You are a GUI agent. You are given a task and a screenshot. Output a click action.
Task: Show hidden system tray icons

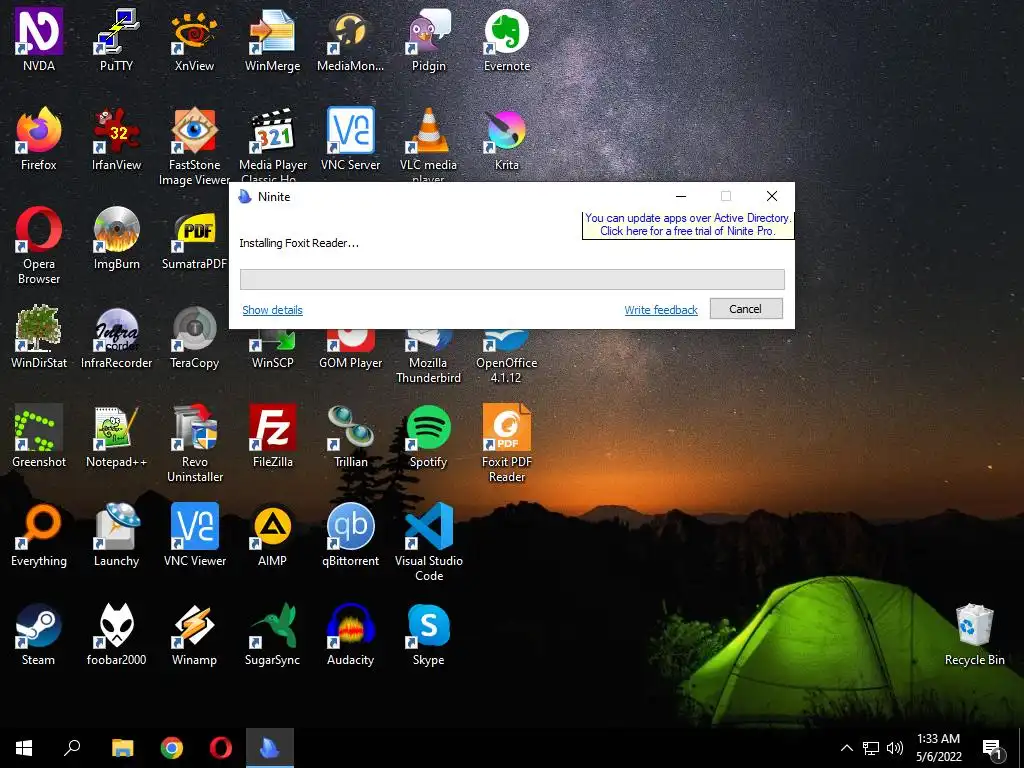click(x=846, y=748)
